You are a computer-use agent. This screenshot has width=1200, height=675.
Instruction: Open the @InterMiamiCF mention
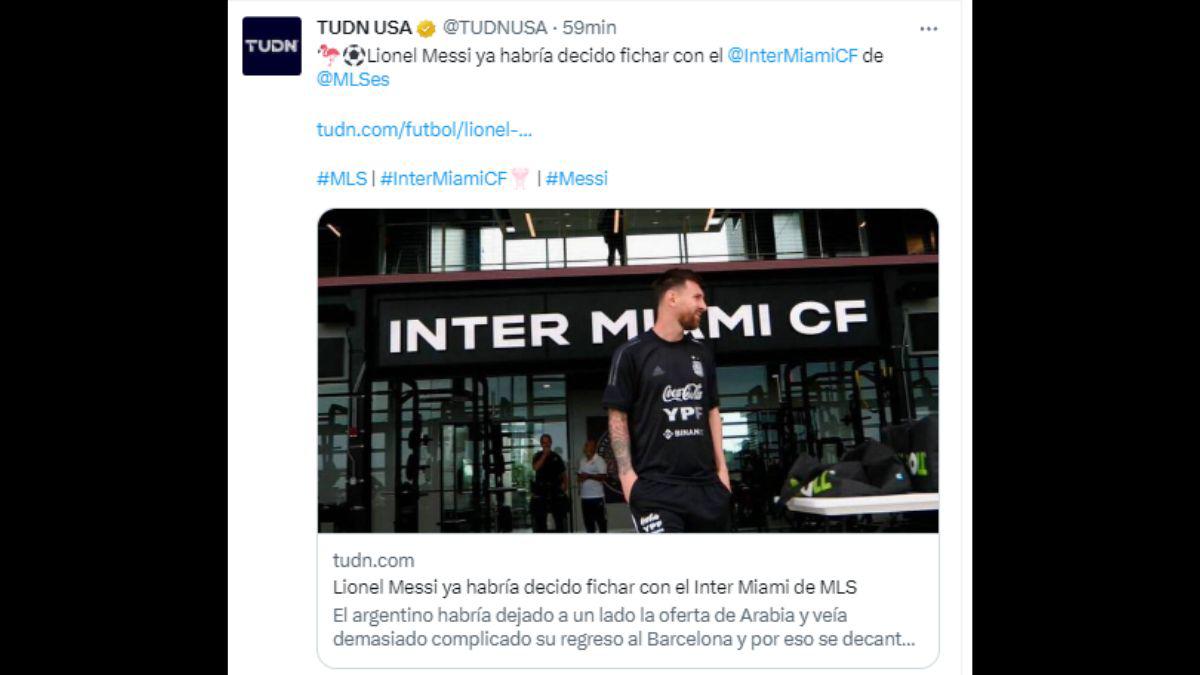[x=793, y=56]
